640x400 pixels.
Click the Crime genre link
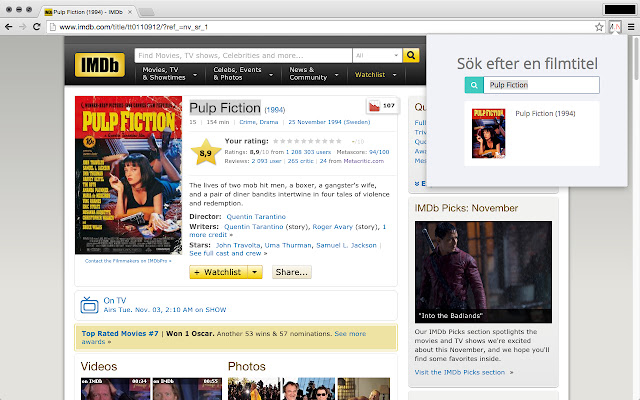(247, 122)
